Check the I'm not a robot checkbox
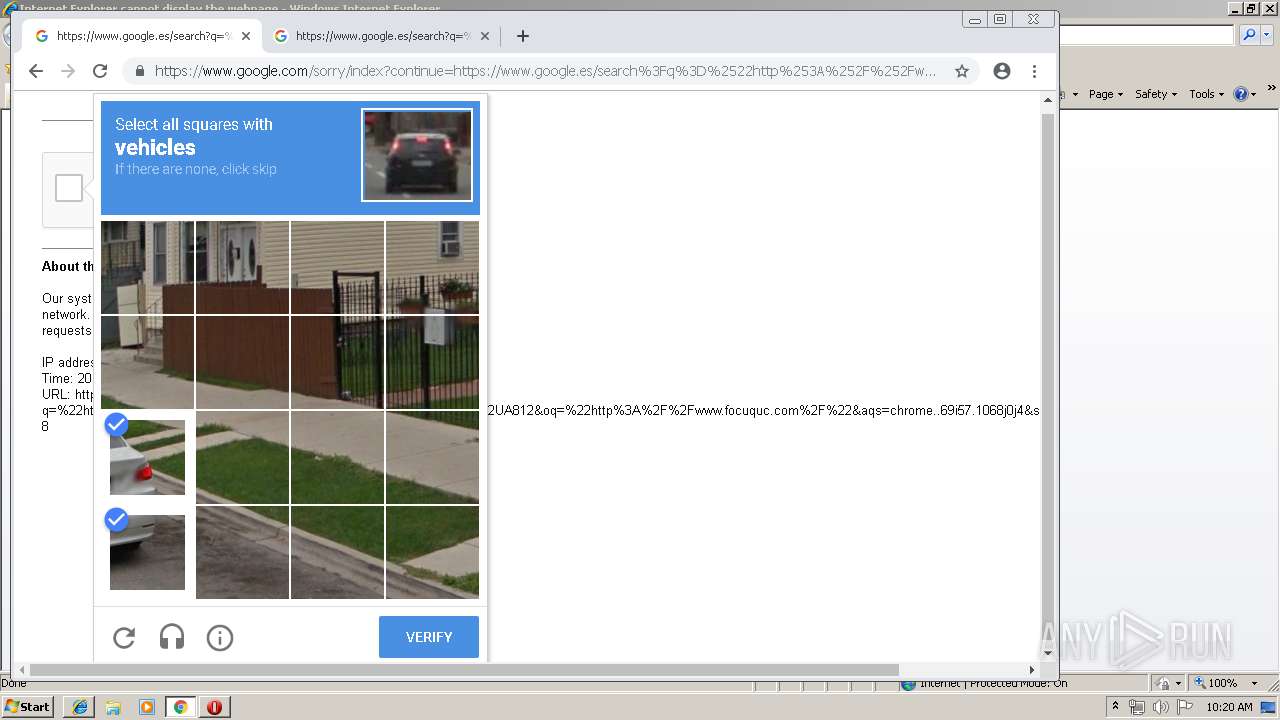 click(x=69, y=188)
